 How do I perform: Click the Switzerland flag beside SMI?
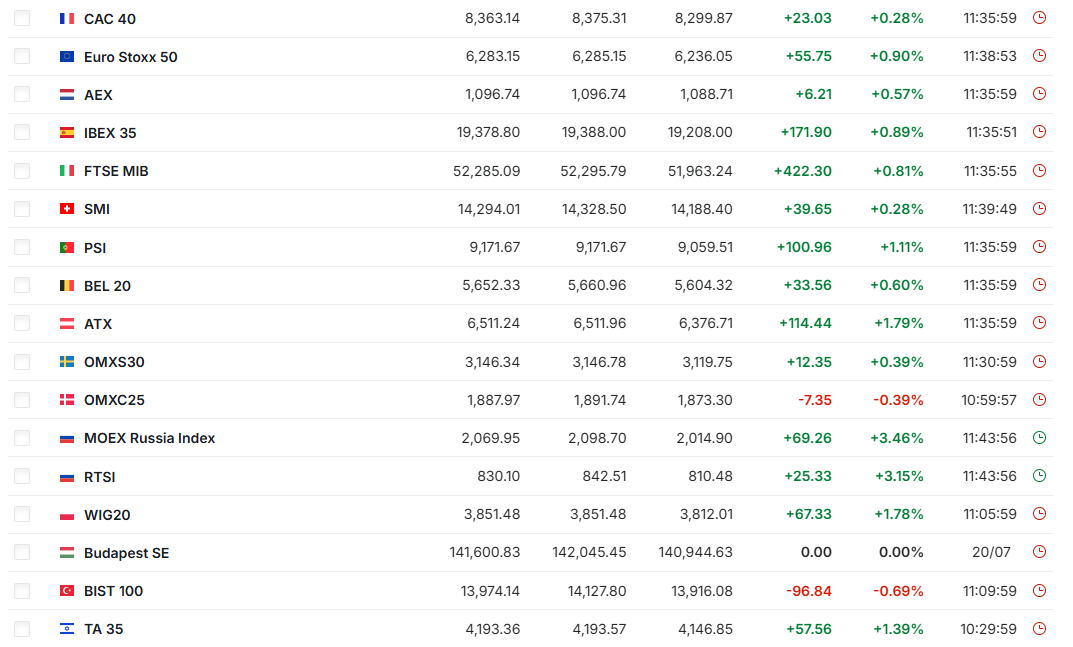pyautogui.click(x=66, y=209)
